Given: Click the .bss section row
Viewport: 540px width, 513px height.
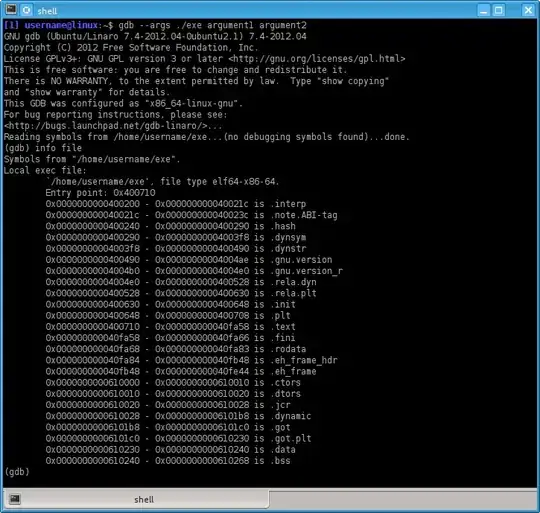Looking at the screenshot, I should (168, 461).
